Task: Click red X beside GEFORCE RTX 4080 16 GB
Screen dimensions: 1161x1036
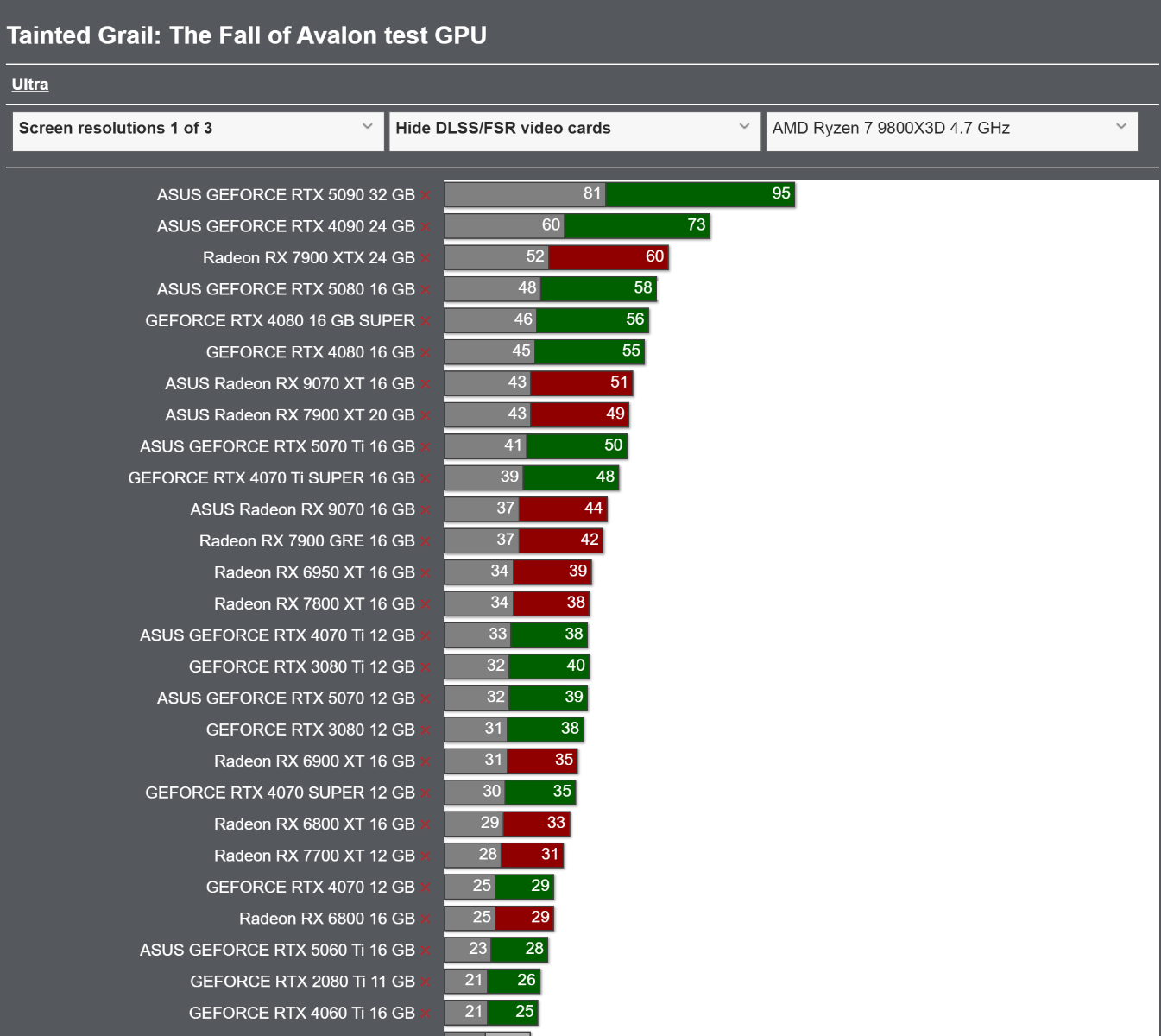Action: point(426,353)
